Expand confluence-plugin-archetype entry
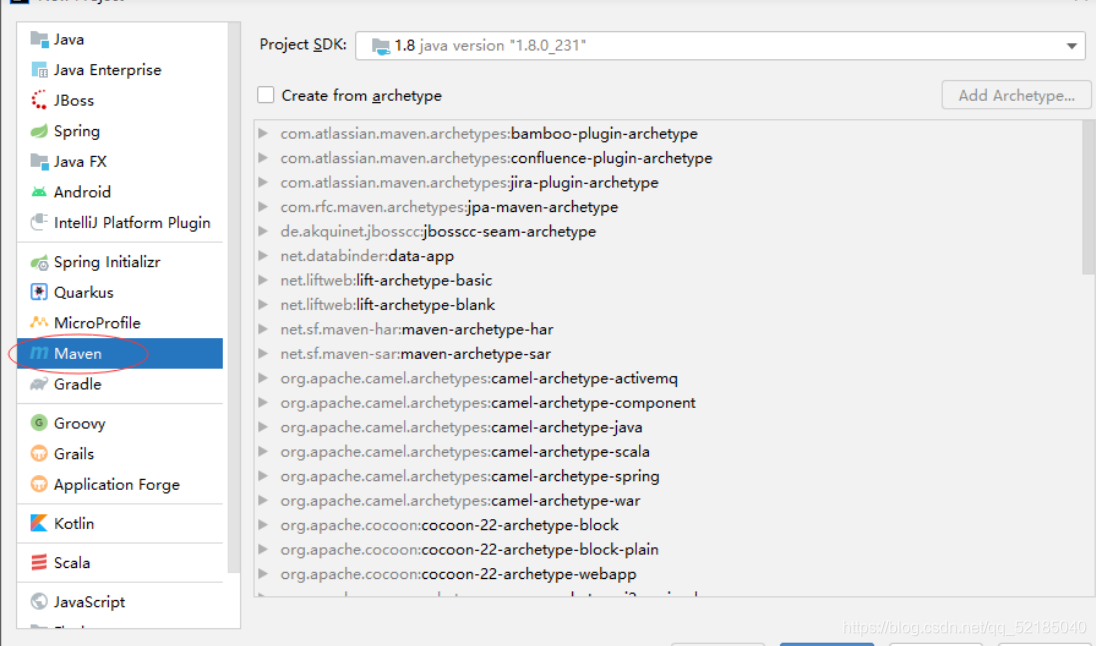The image size is (1096, 646). pyautogui.click(x=263, y=157)
